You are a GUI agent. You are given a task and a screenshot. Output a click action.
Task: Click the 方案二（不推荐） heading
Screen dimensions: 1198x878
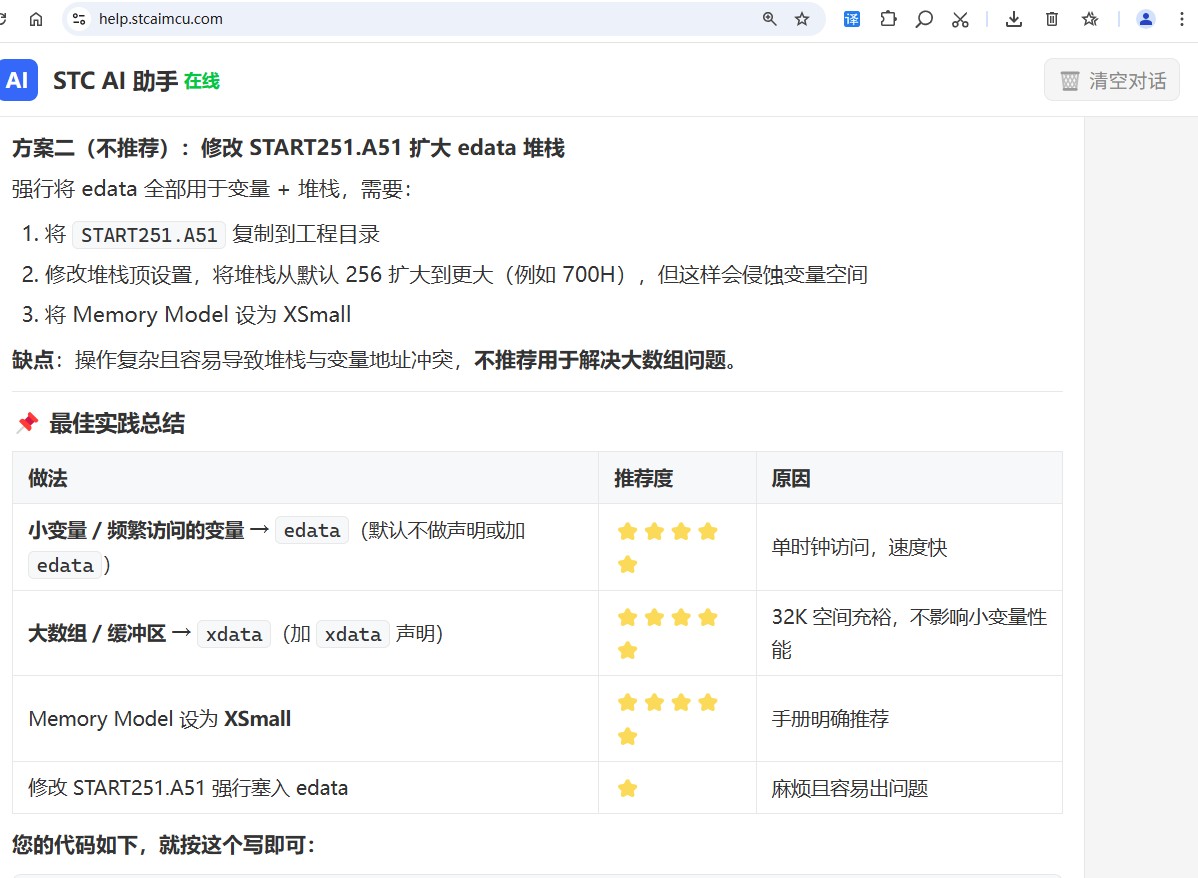(x=288, y=147)
